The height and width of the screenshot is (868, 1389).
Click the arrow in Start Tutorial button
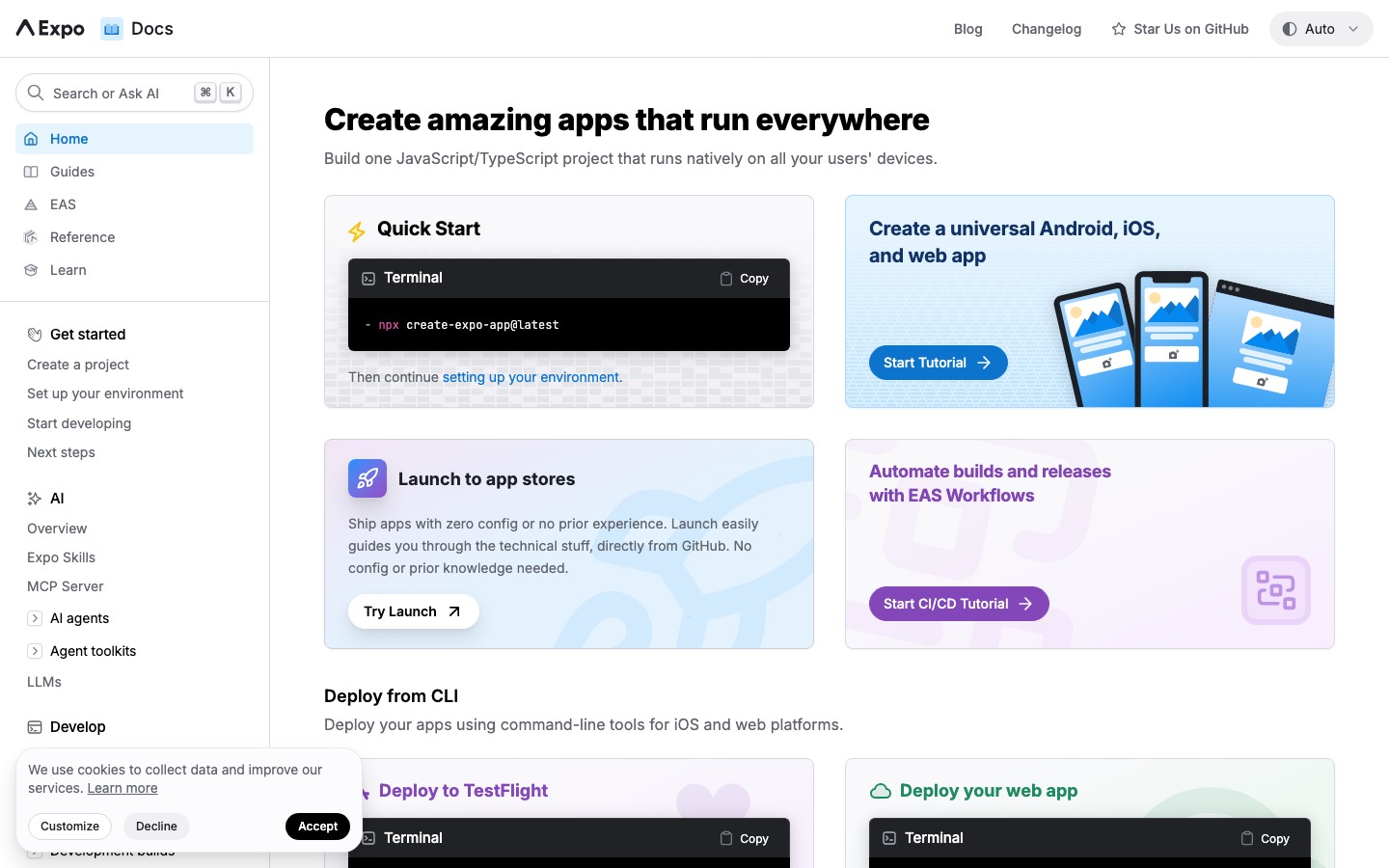click(984, 363)
